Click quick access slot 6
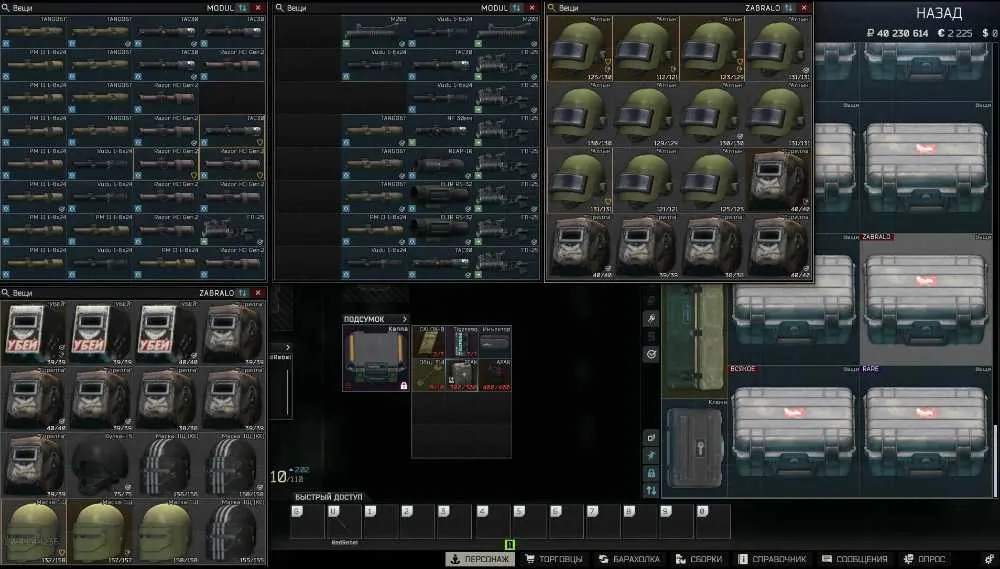This screenshot has height=569, width=1000. pos(566,522)
